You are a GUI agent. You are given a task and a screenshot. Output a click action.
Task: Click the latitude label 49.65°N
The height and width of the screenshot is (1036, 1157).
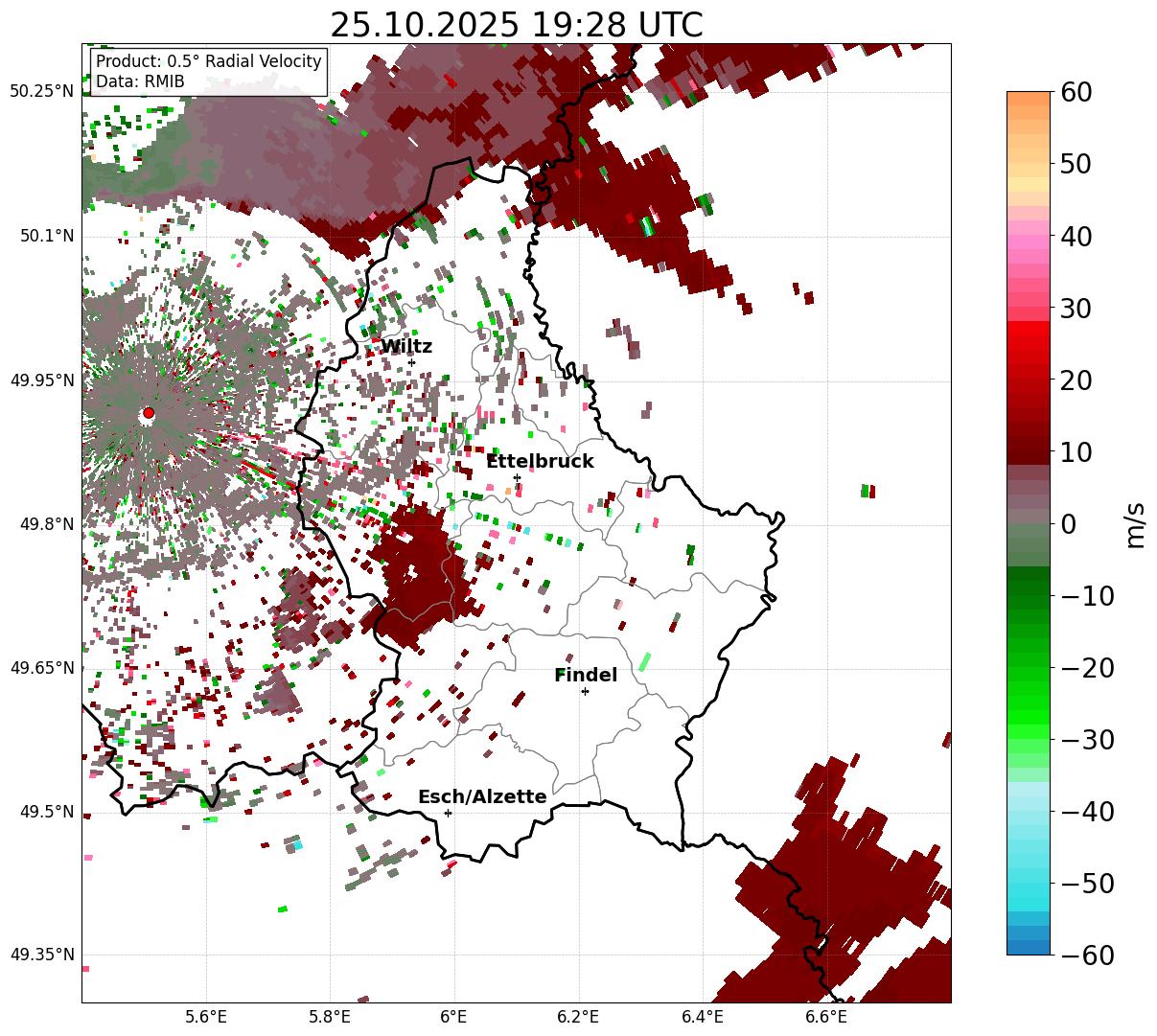(41, 668)
